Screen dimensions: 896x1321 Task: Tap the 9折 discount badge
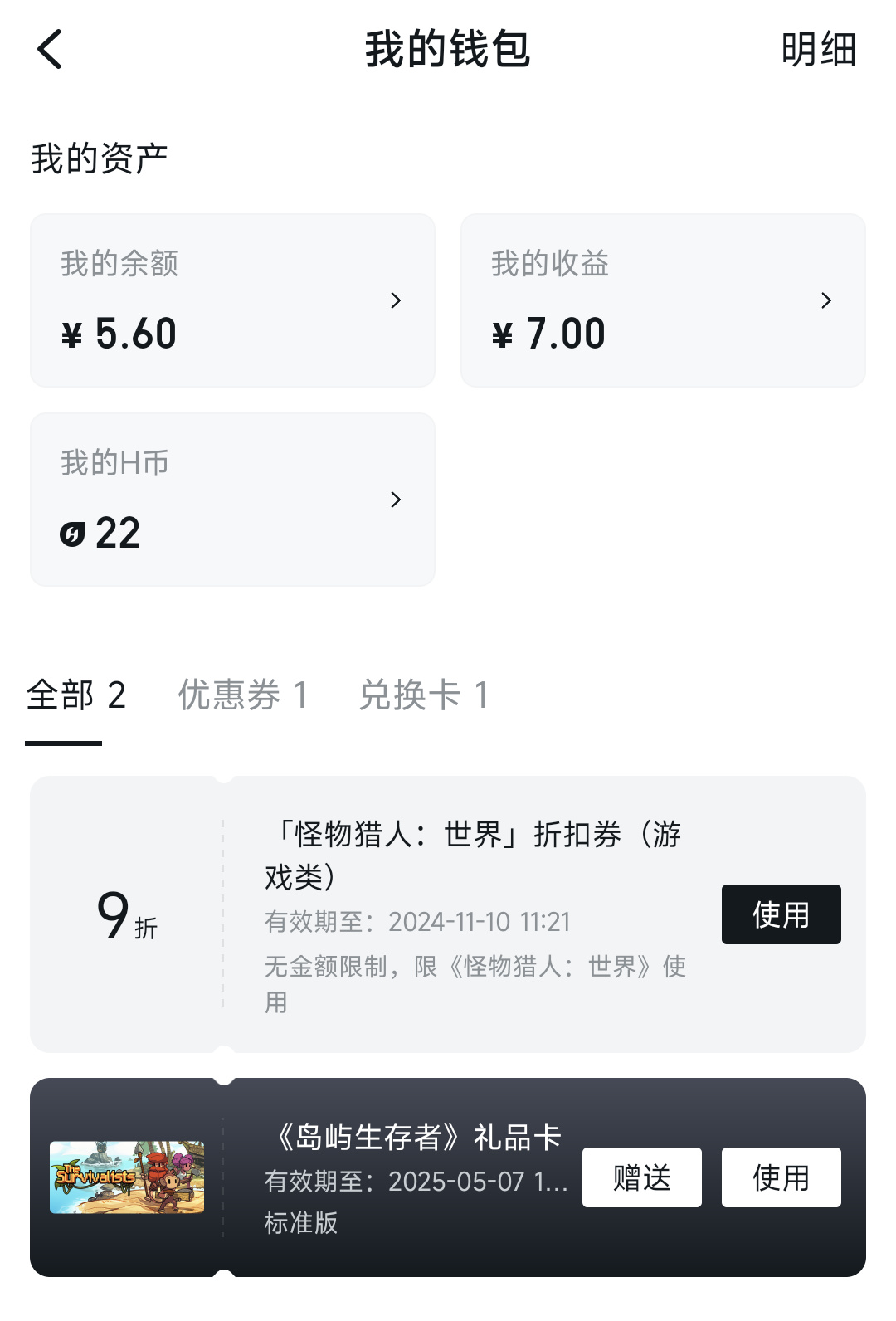126,916
